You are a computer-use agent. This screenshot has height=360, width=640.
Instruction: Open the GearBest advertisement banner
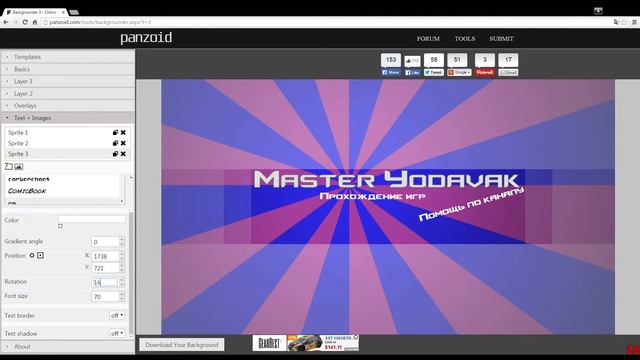coord(306,343)
